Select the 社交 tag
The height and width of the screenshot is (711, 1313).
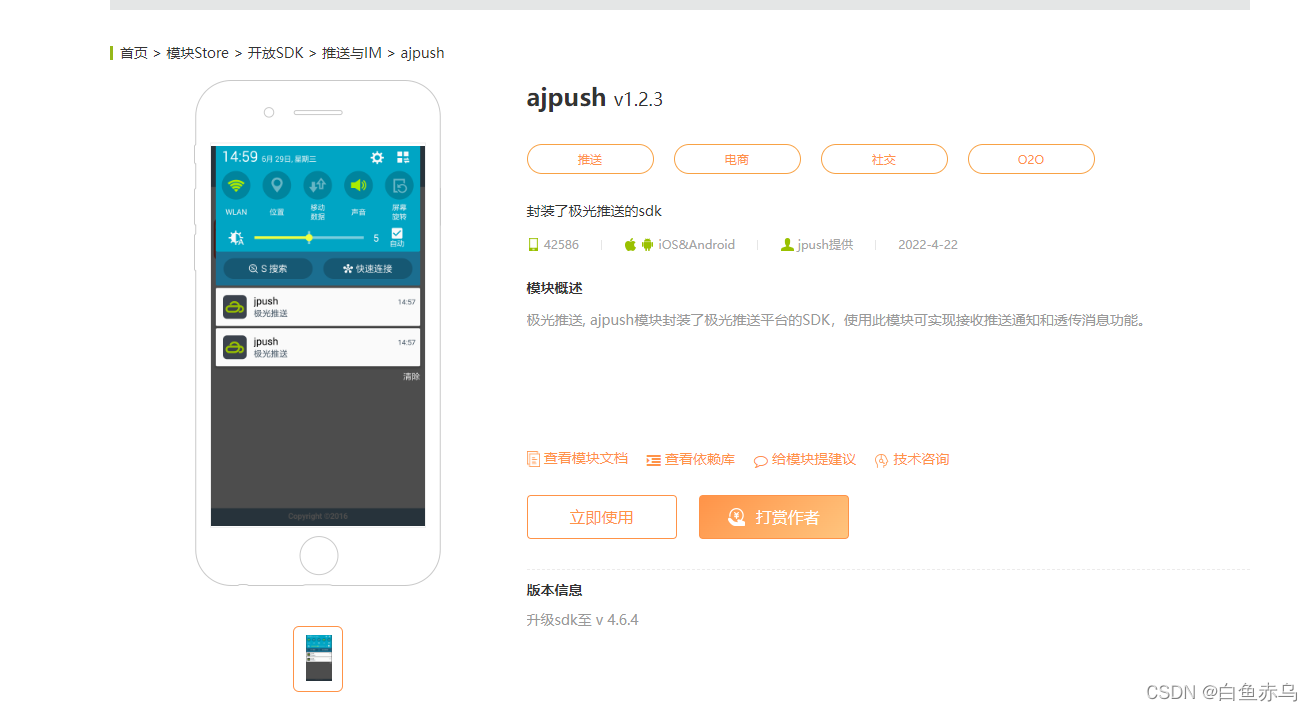coord(884,159)
